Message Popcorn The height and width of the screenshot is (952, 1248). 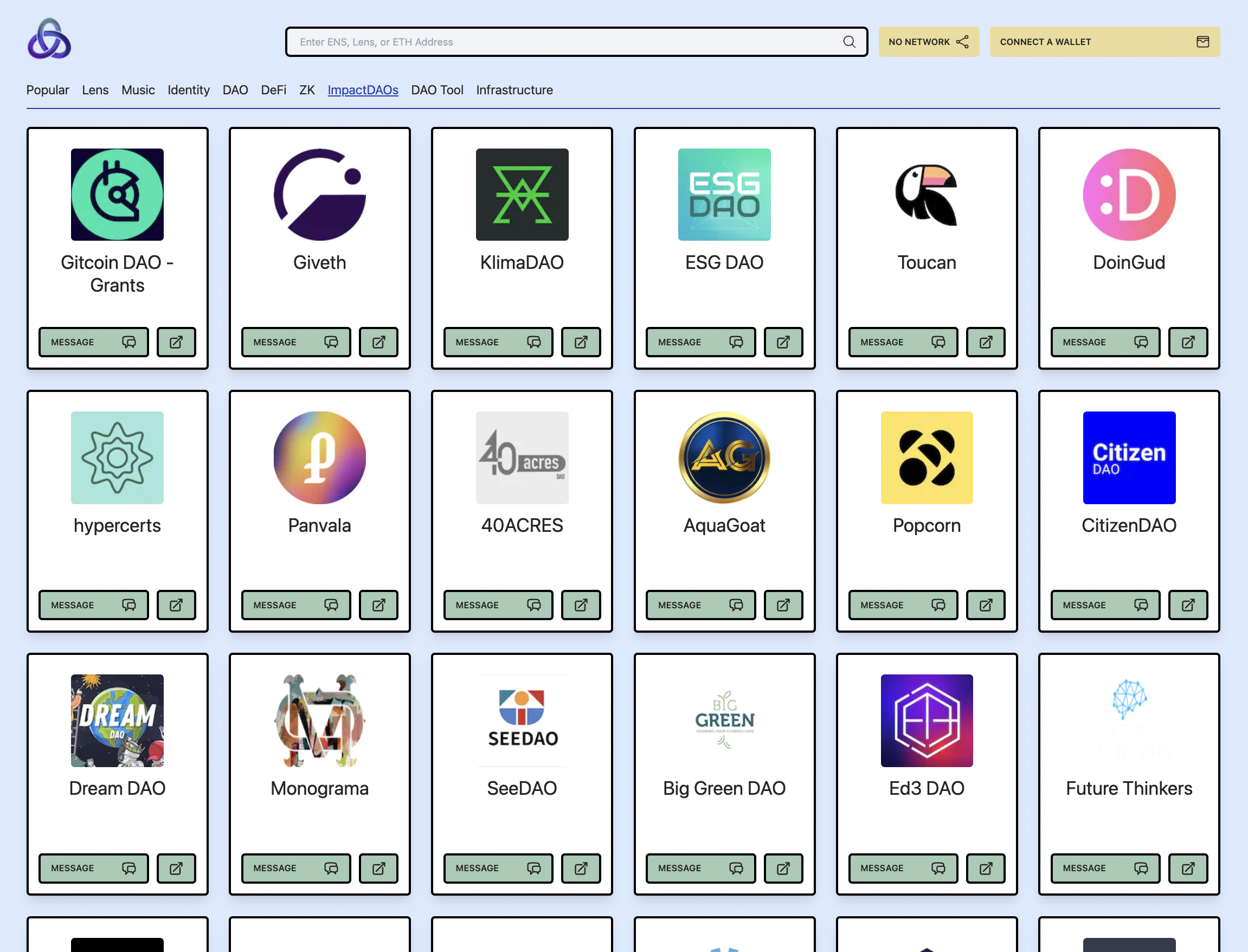(903, 604)
